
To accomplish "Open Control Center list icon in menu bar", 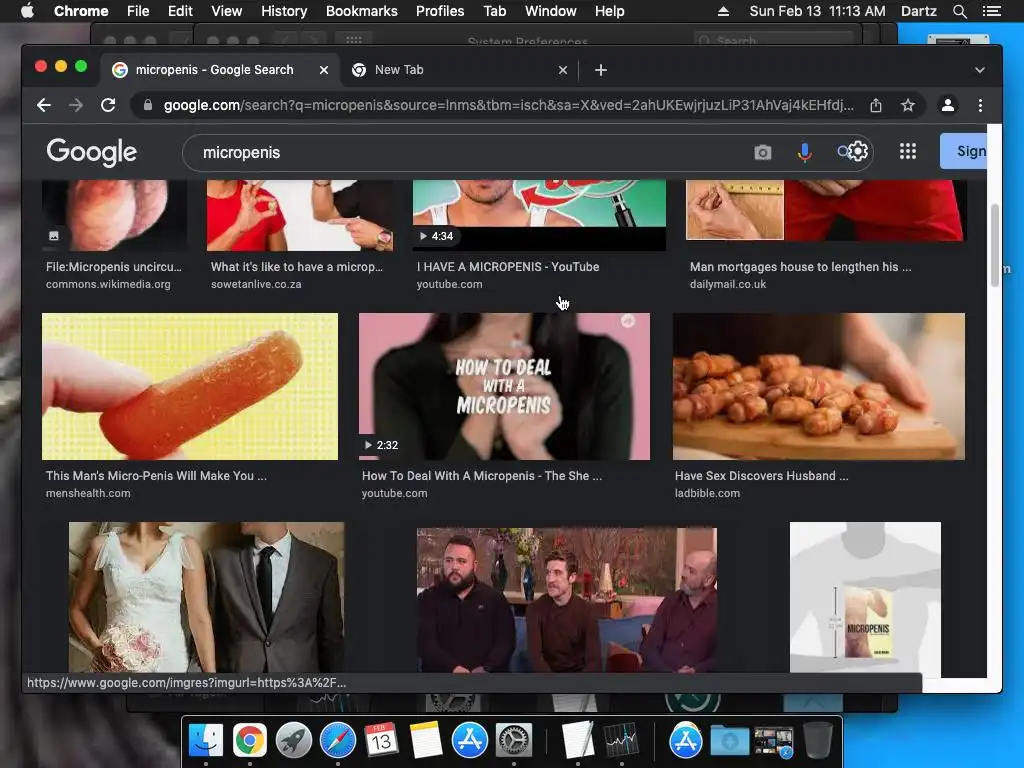I will (x=991, y=11).
